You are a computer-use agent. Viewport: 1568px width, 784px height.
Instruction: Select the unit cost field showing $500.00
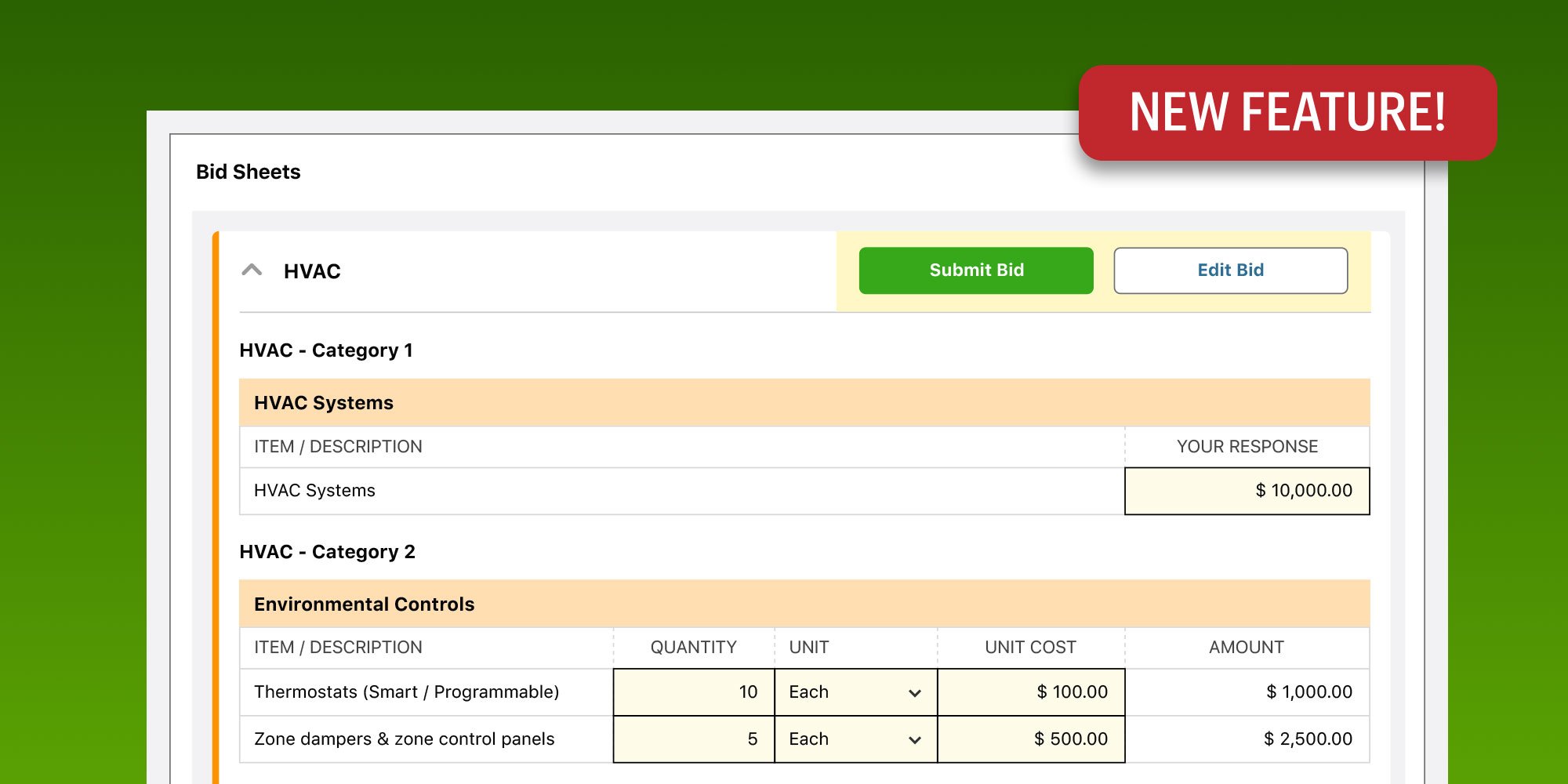pyautogui.click(x=1030, y=739)
